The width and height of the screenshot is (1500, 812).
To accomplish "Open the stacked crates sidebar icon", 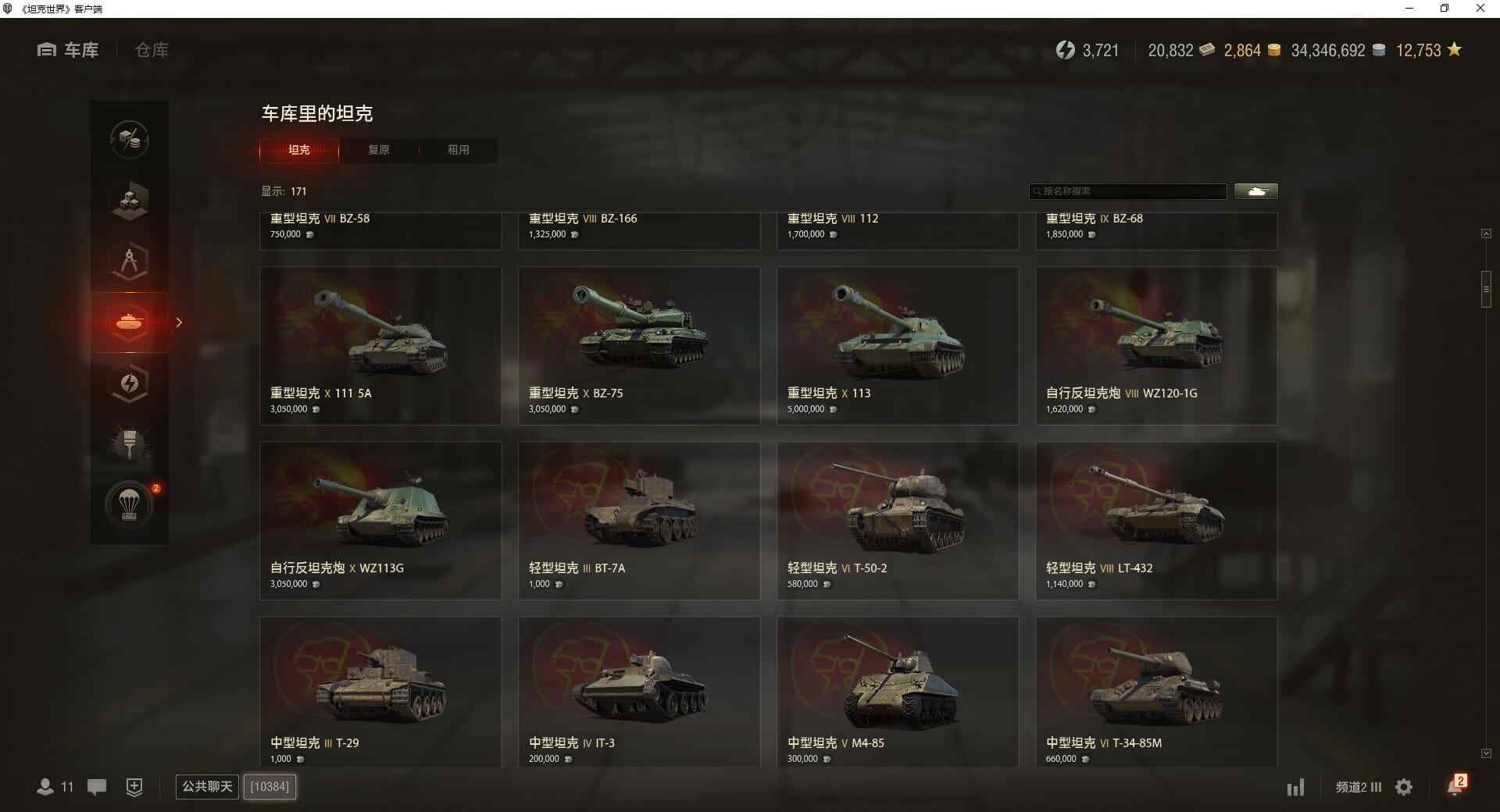I will point(130,200).
